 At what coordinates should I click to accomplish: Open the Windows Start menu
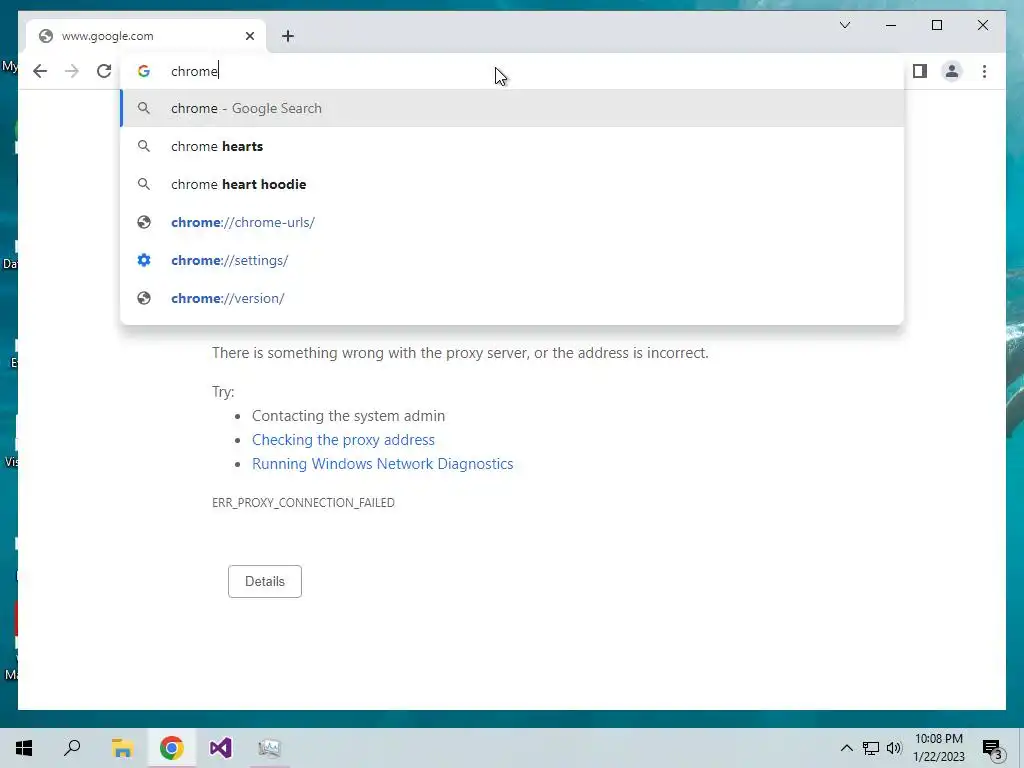pyautogui.click(x=24, y=748)
